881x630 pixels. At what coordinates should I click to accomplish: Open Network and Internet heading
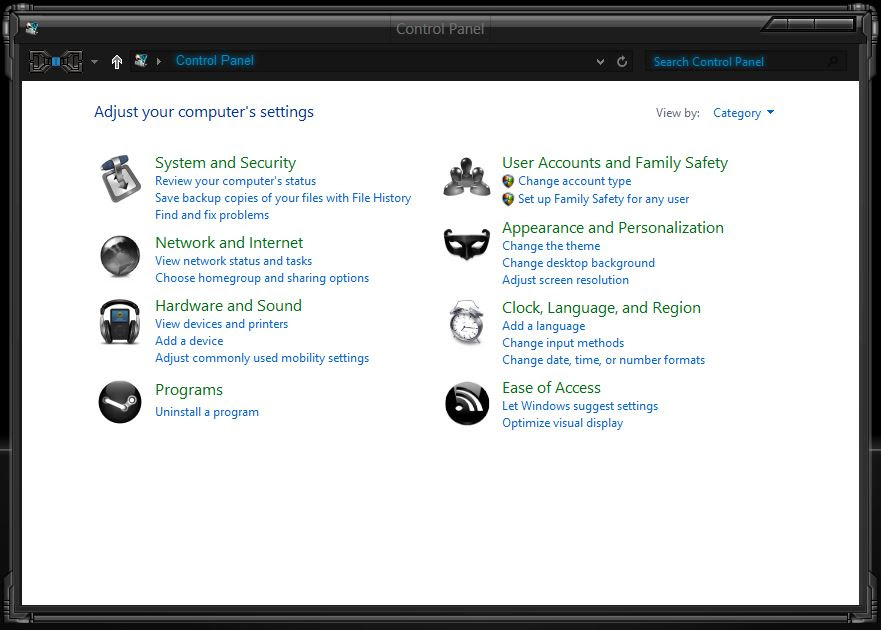pos(229,243)
